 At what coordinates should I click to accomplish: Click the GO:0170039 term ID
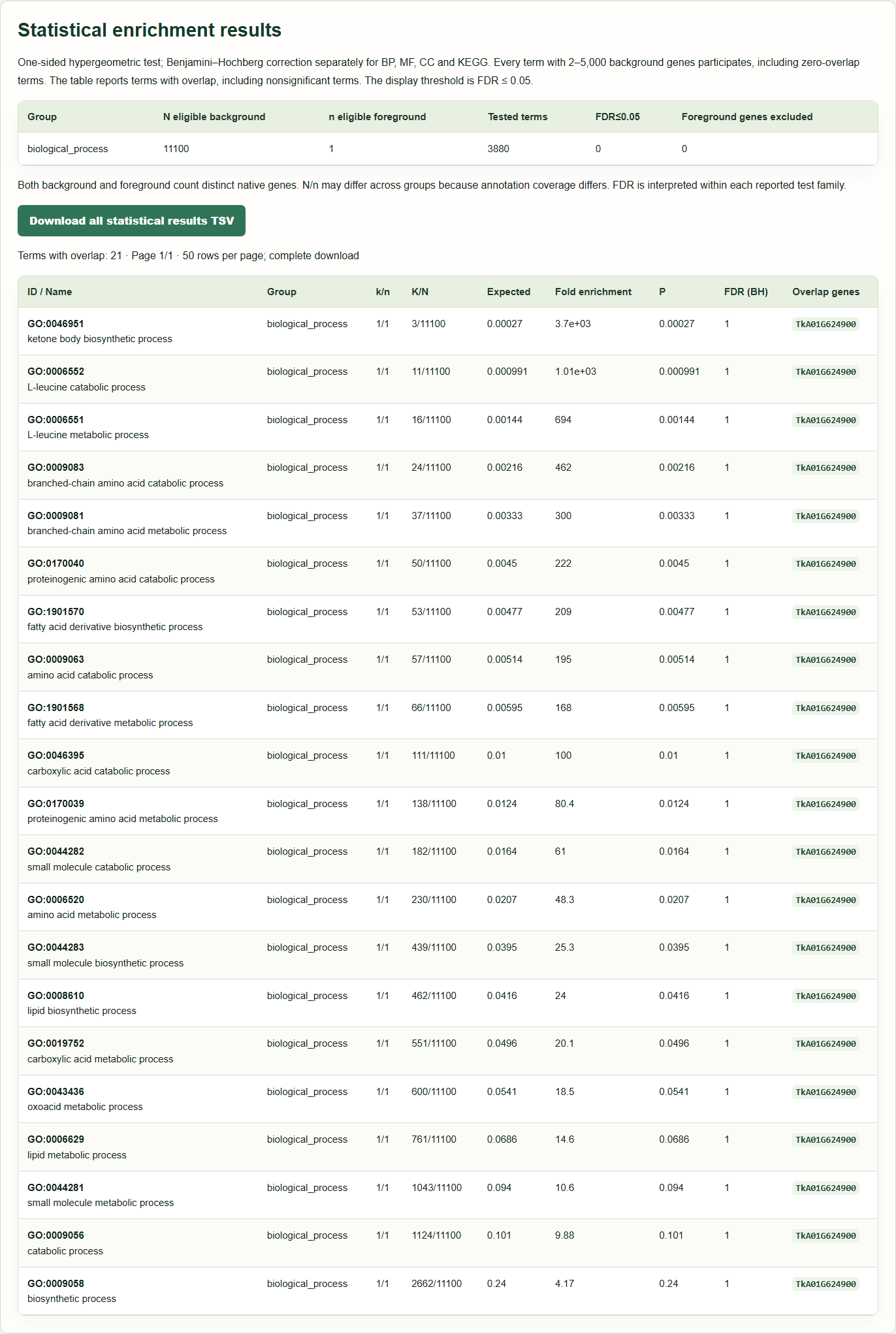coord(56,804)
